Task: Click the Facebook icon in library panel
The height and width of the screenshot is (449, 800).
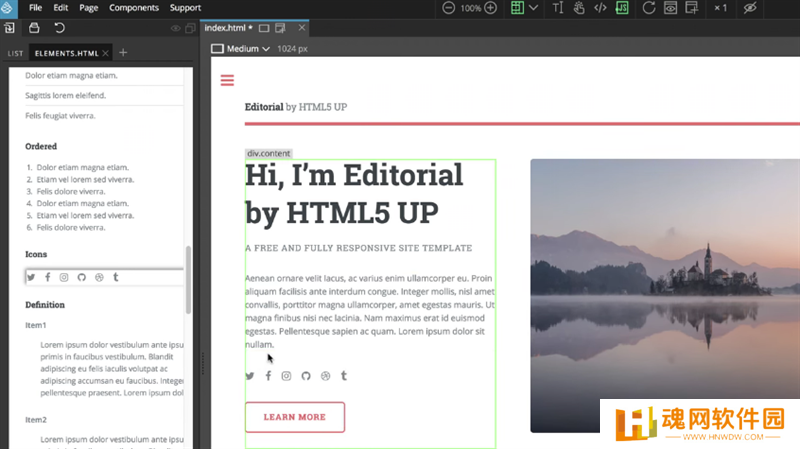Action: click(47, 277)
